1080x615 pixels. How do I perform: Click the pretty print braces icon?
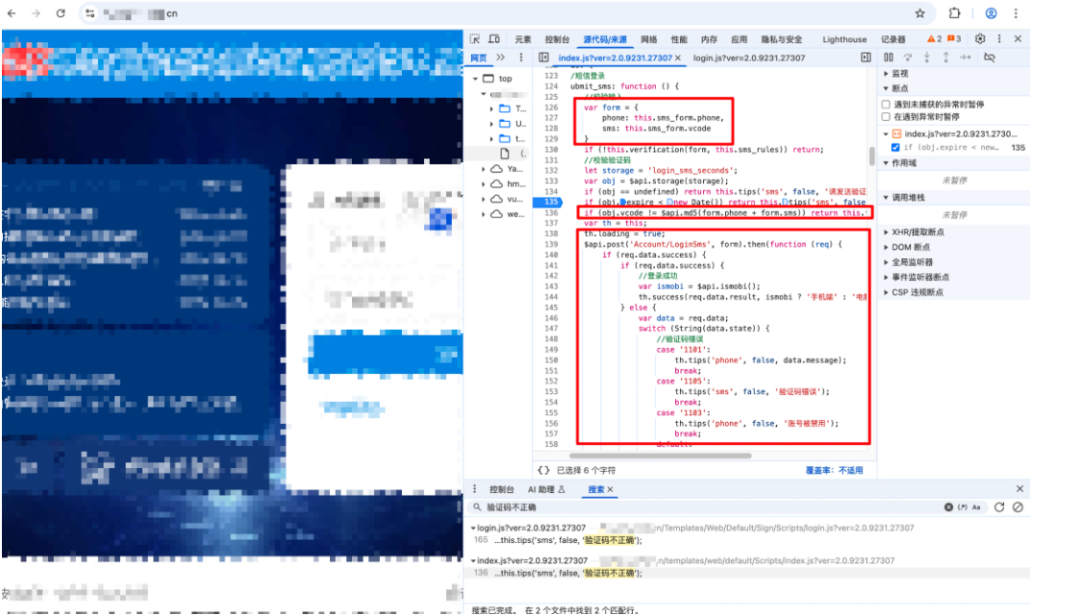tap(543, 469)
